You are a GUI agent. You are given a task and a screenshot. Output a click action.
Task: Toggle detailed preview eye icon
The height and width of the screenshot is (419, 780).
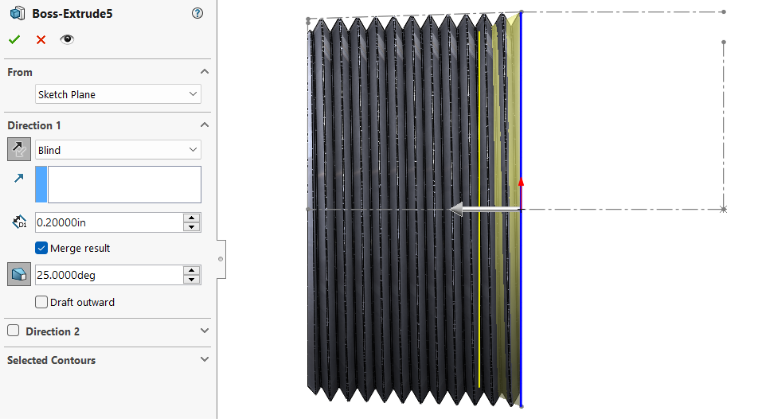pyautogui.click(x=67, y=39)
